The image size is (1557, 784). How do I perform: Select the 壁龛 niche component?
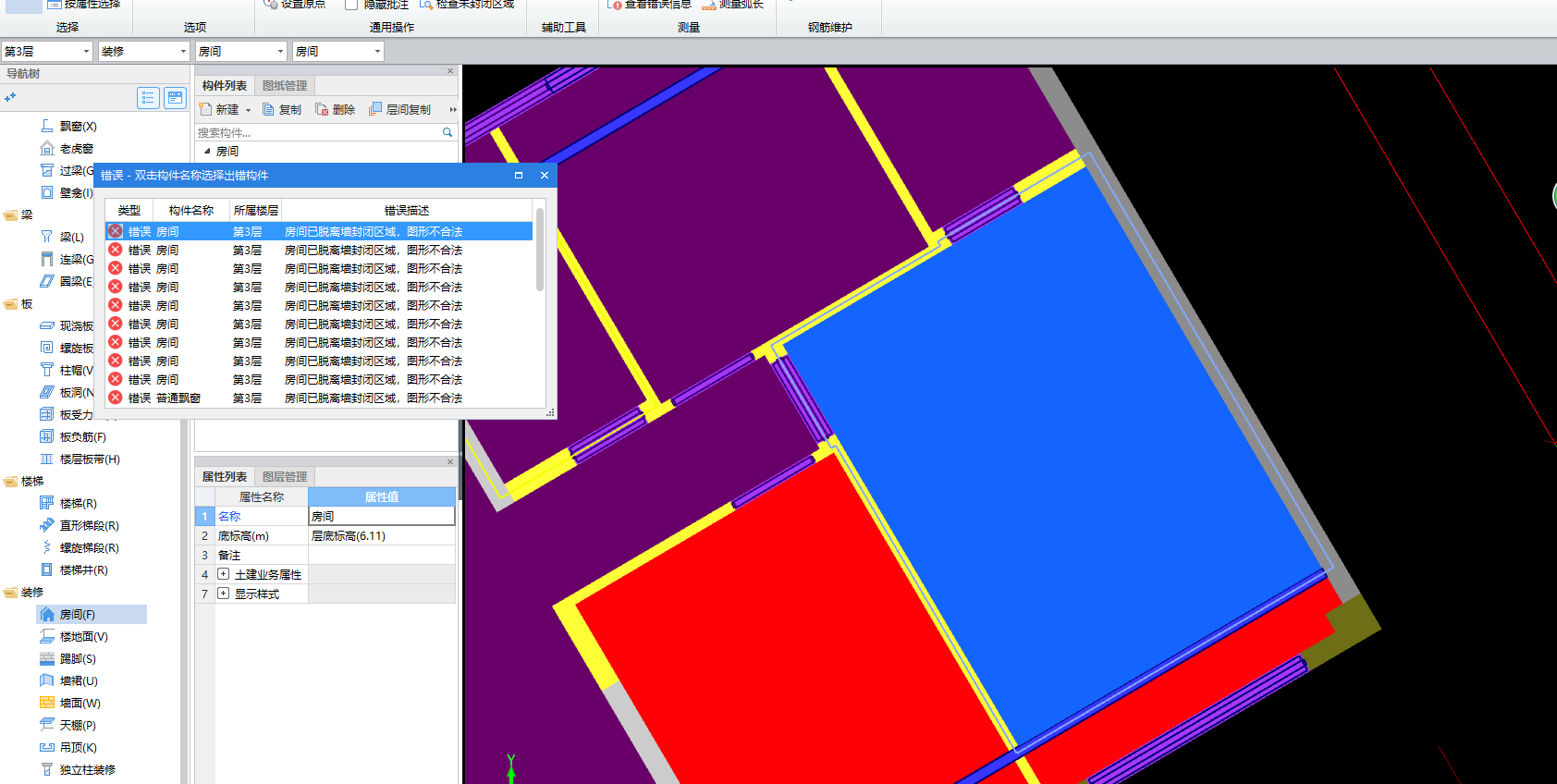[x=67, y=192]
